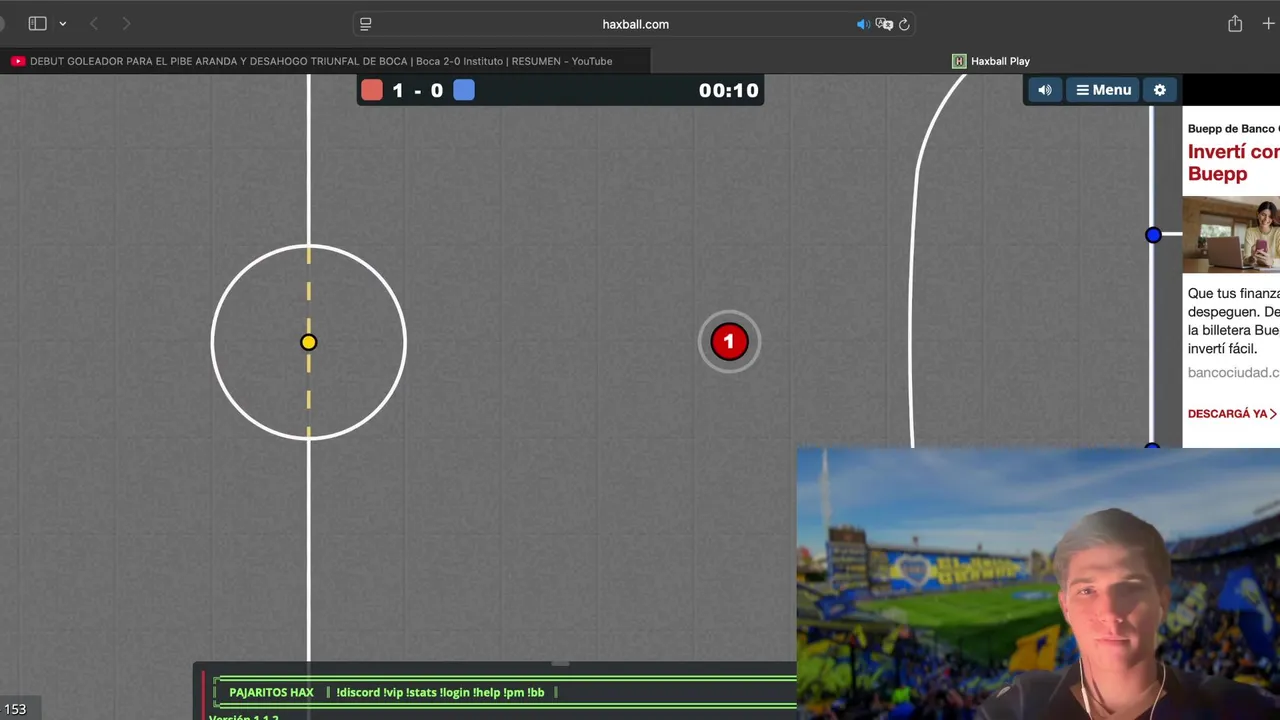Mute tab audio via address bar speaker icon
The height and width of the screenshot is (720, 1280).
pos(863,24)
